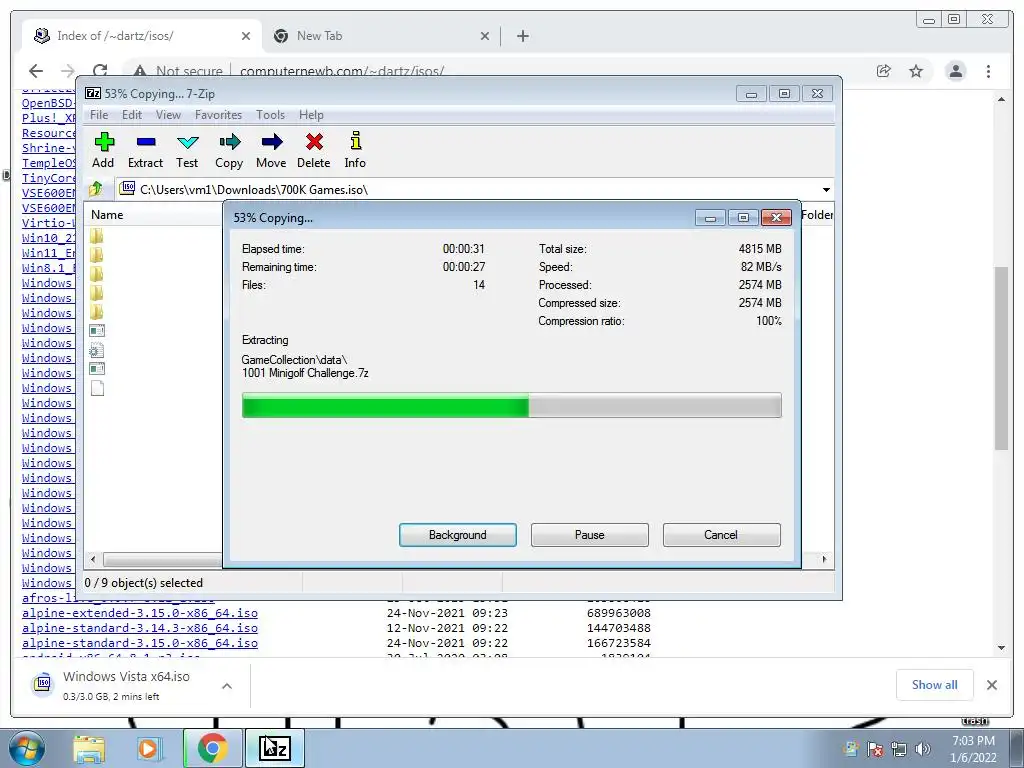The image size is (1024, 768).
Task: Select the gear config file icon in list
Action: click(x=97, y=351)
